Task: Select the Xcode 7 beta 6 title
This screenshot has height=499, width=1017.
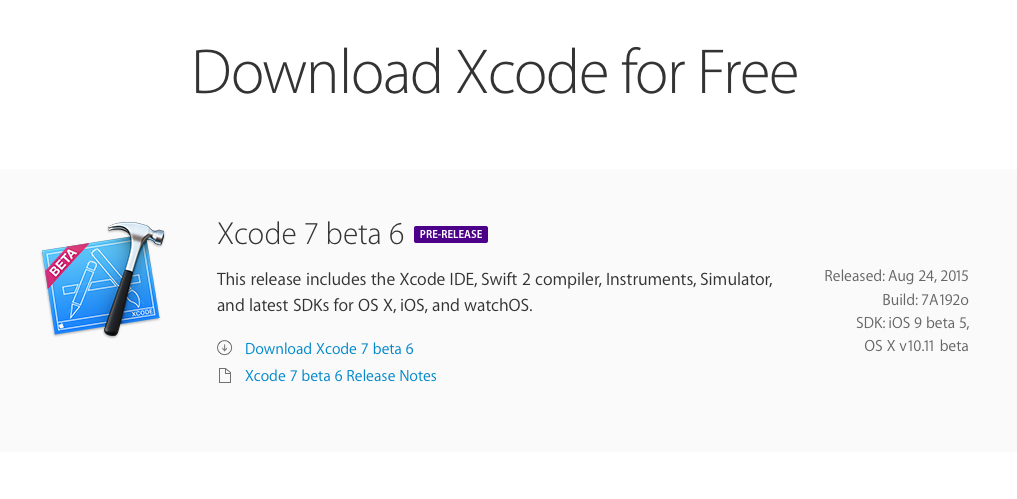Action: click(310, 235)
